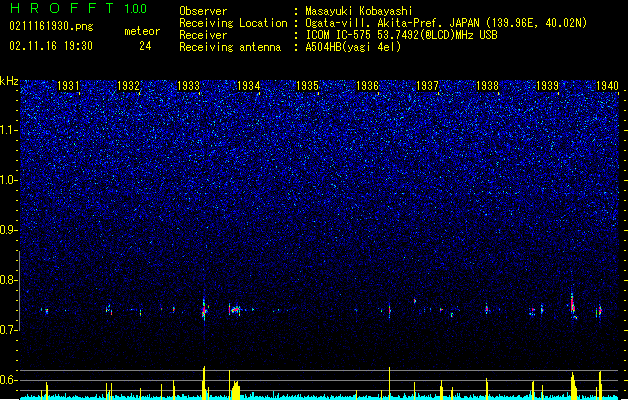The height and width of the screenshot is (400, 629).
Task: Click the 1935 time marker
Action: click(307, 85)
